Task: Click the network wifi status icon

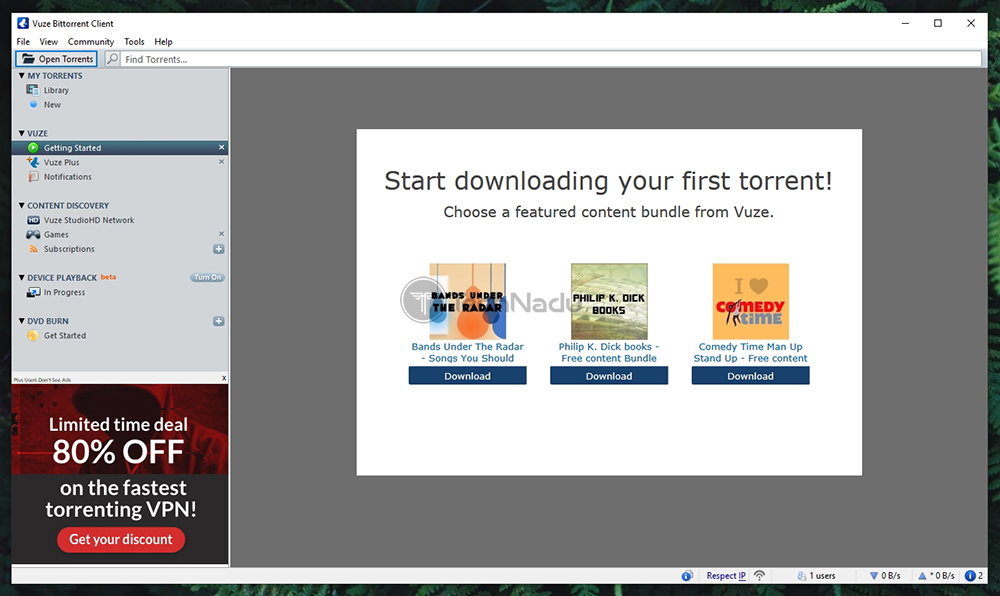Action: (759, 576)
